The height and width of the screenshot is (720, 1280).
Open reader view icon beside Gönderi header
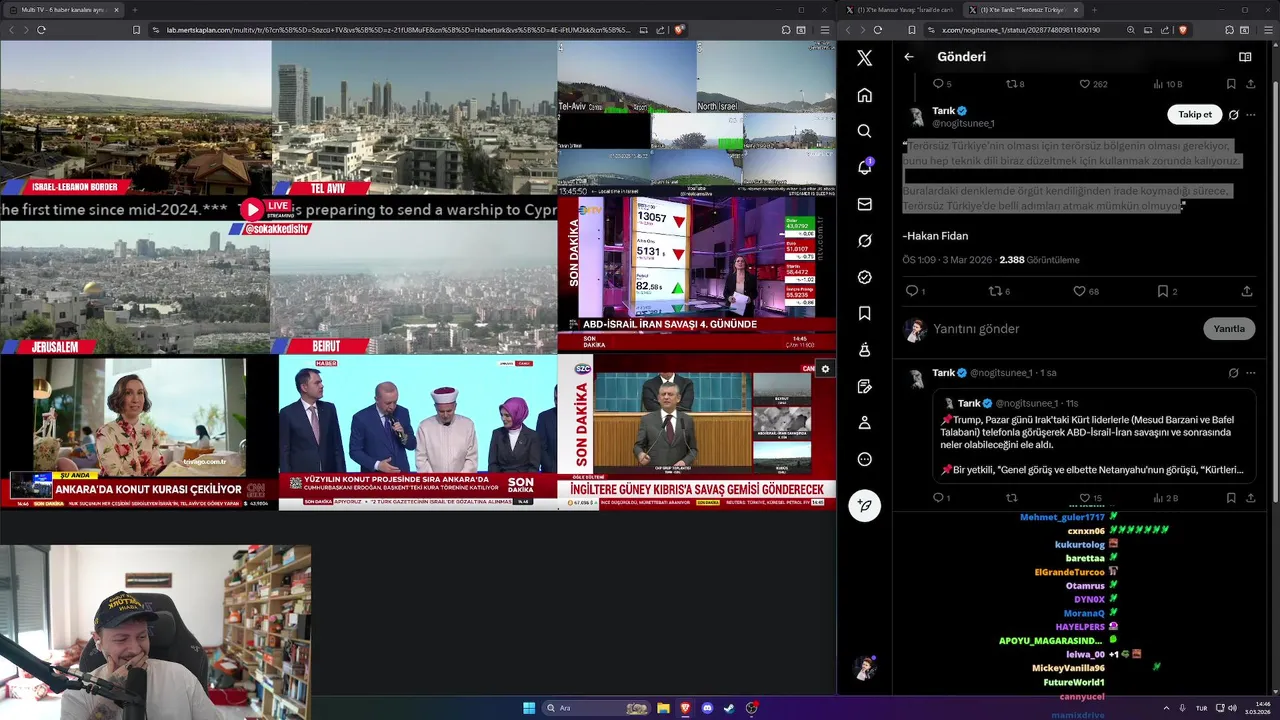pos(1245,57)
